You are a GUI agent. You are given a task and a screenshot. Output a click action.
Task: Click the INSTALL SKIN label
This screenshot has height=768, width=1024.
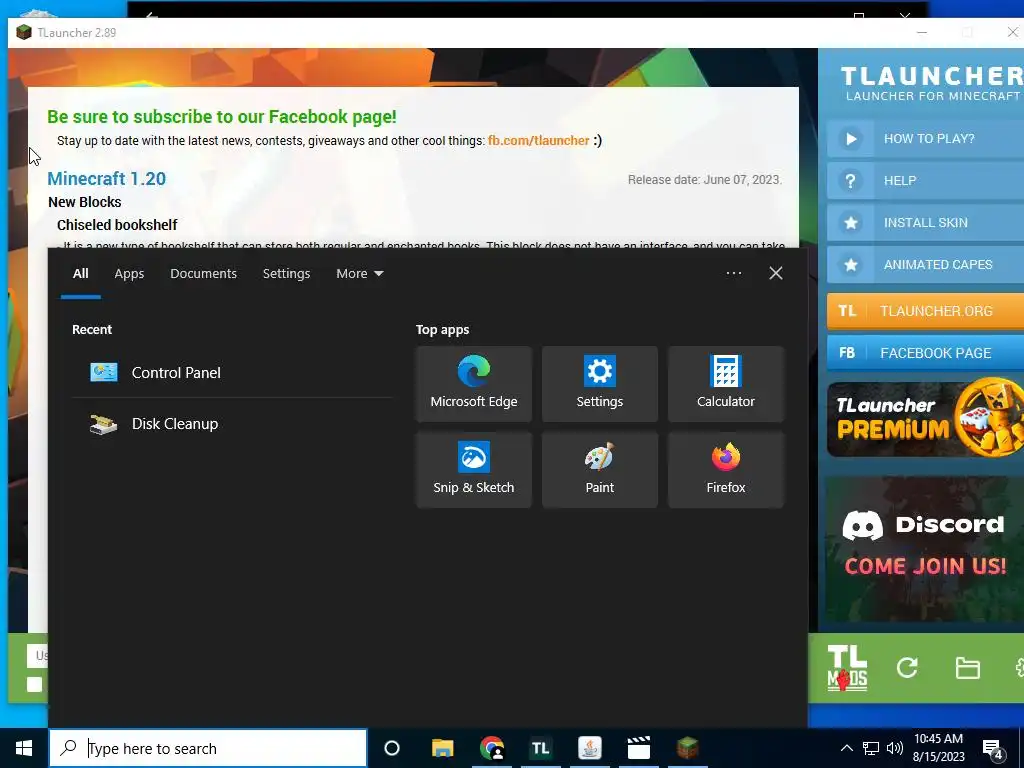coord(925,223)
